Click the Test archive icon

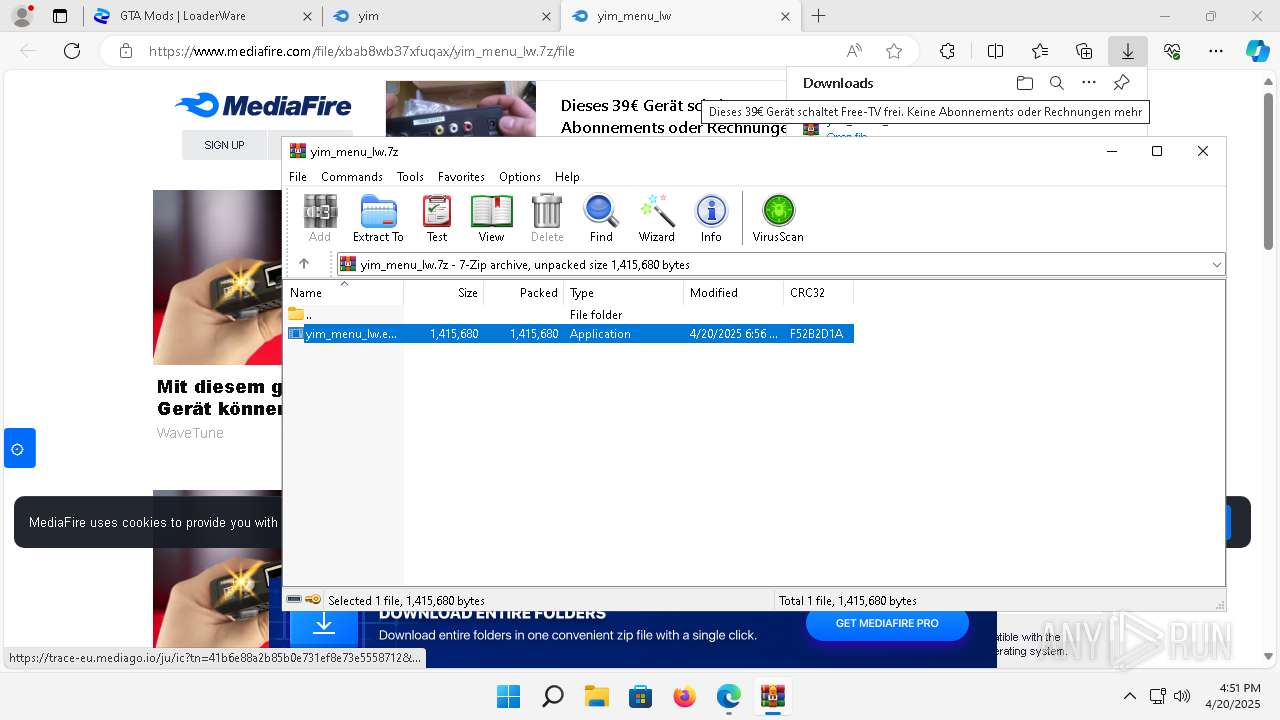coord(437,218)
